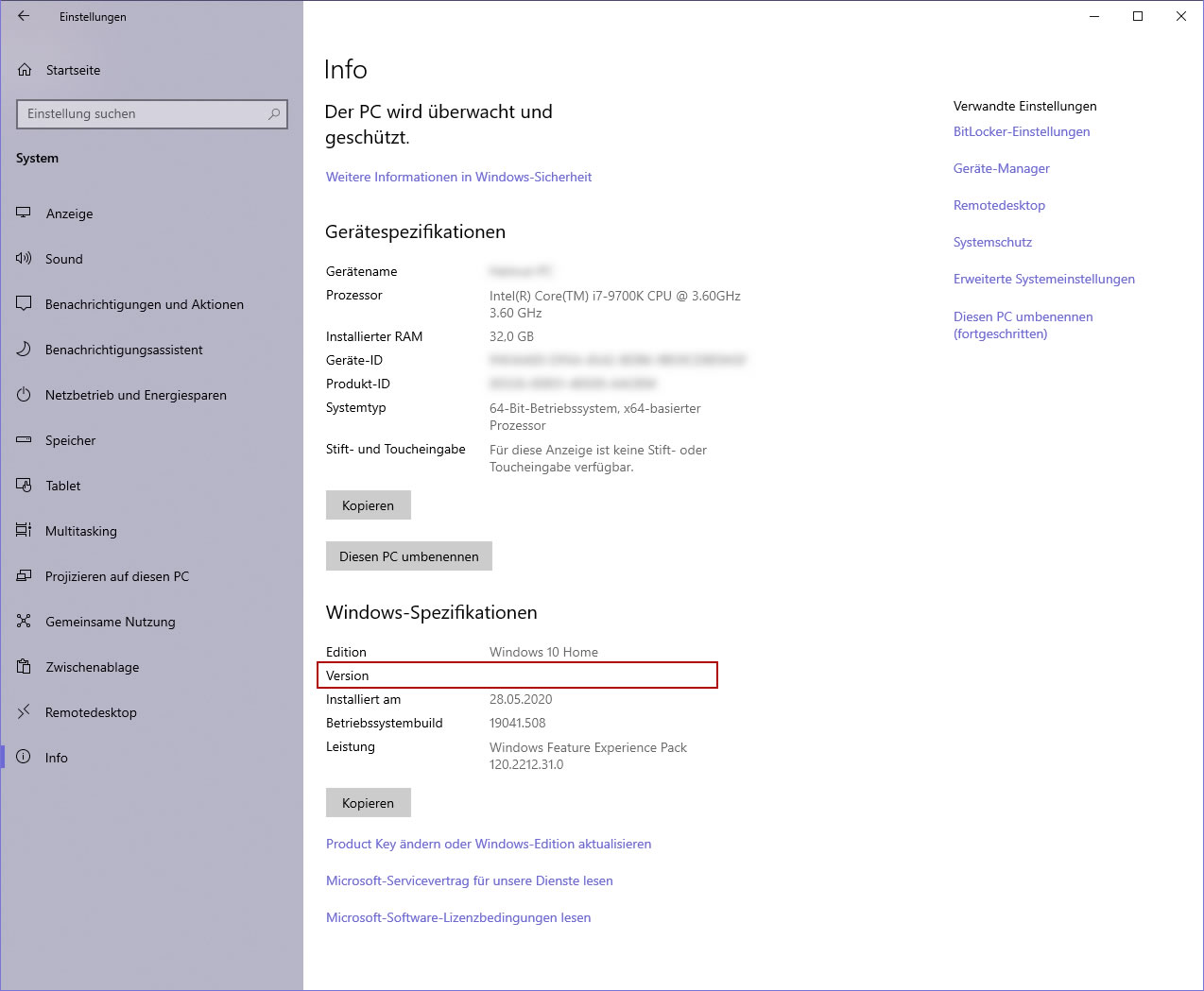
Task: Click the Windows 10 Home edition value
Action: tap(543, 652)
